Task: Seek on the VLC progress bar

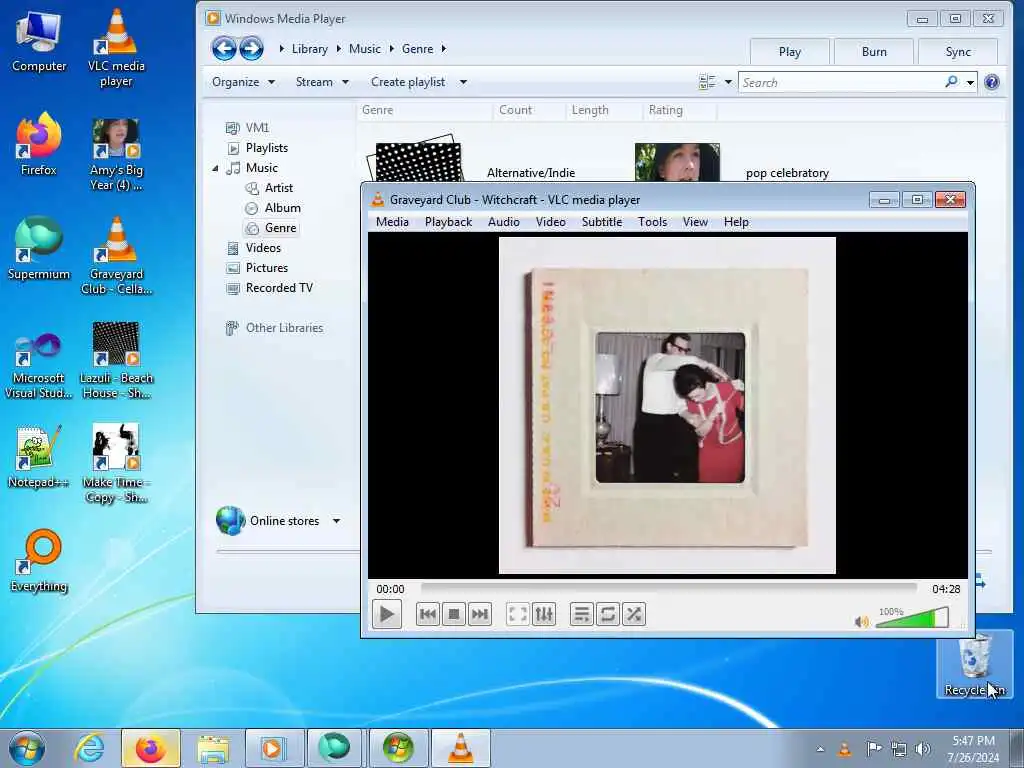Action: coord(669,588)
